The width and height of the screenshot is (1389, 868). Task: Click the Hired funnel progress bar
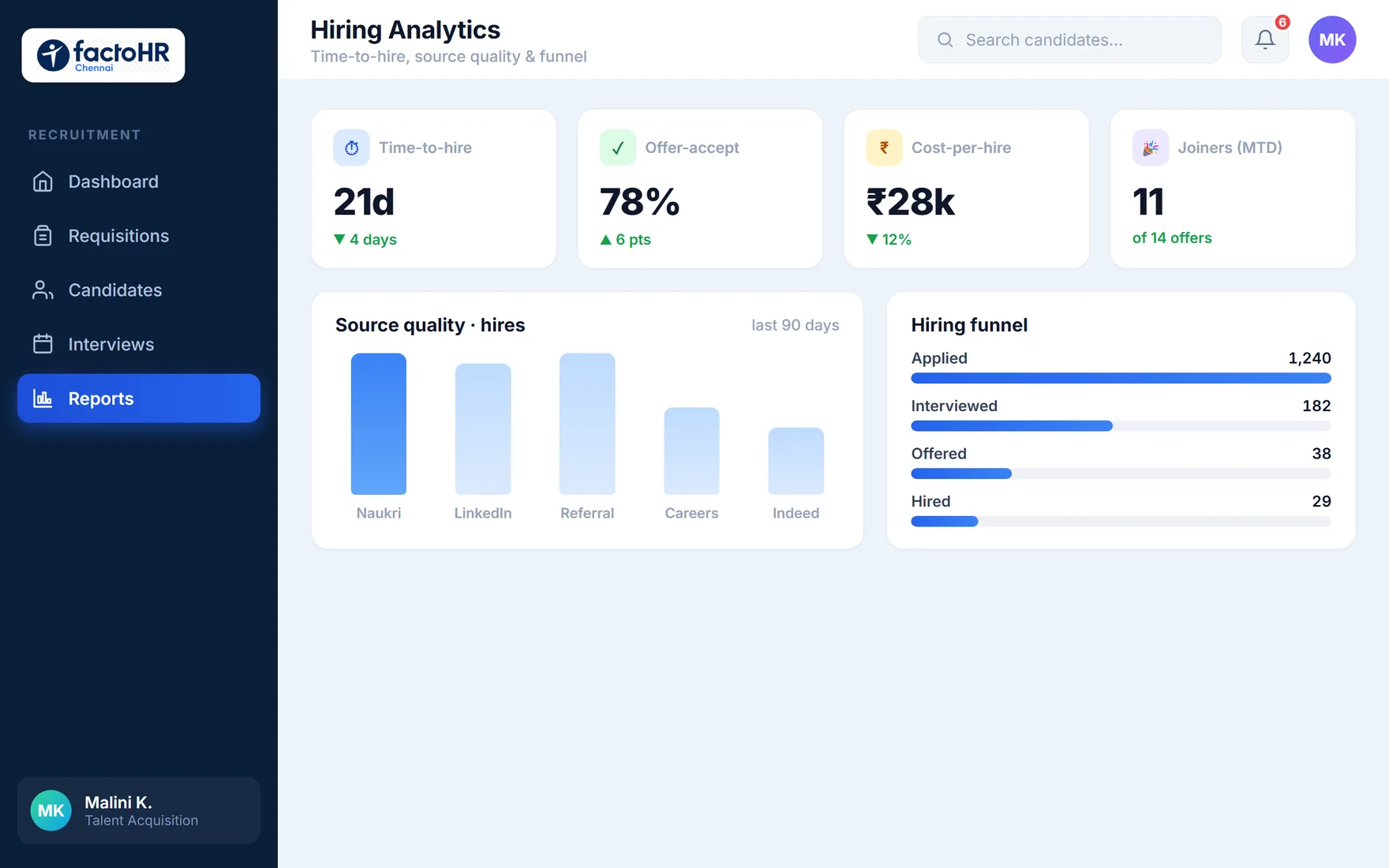click(x=1121, y=522)
